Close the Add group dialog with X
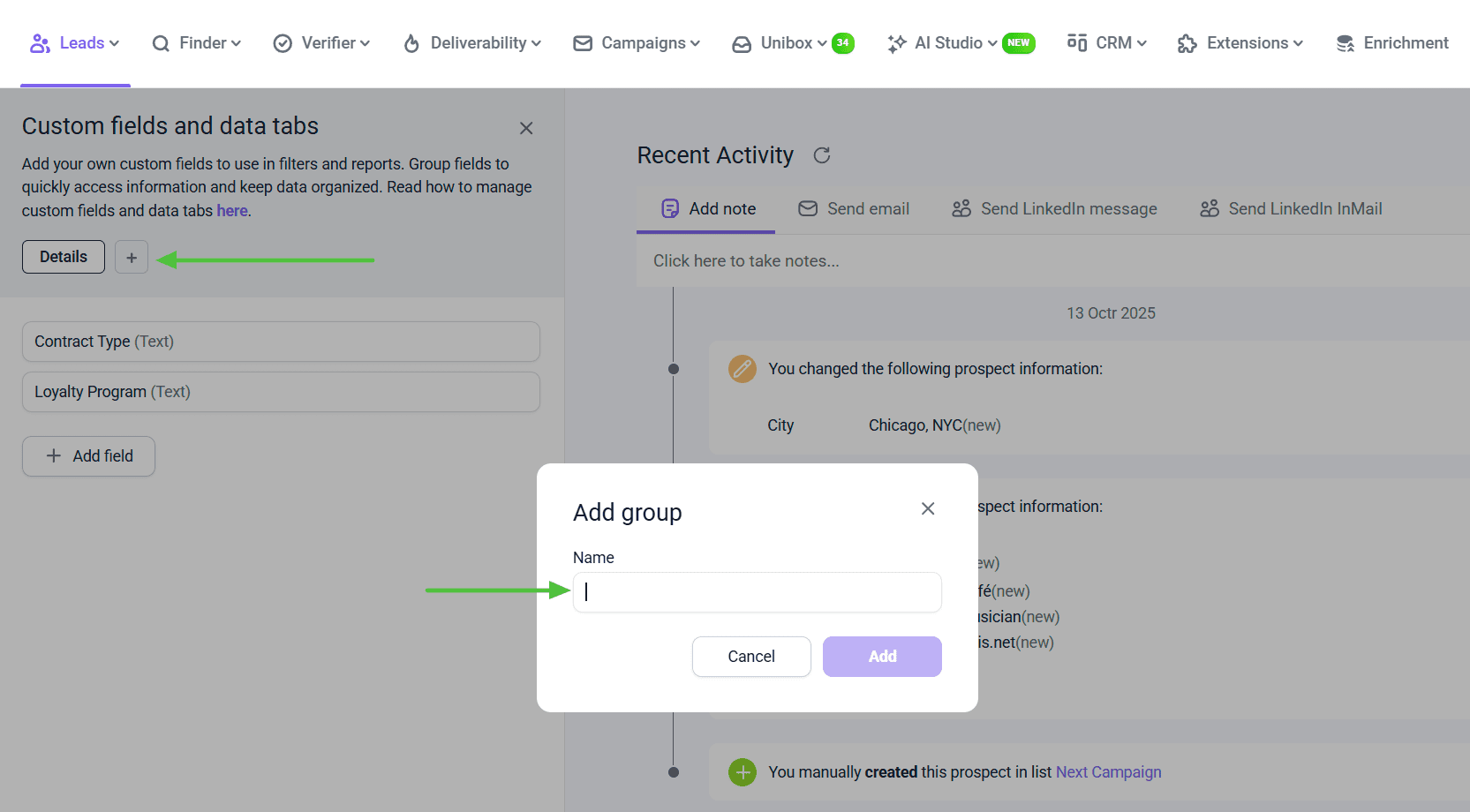This screenshot has width=1470, height=812. click(x=928, y=508)
